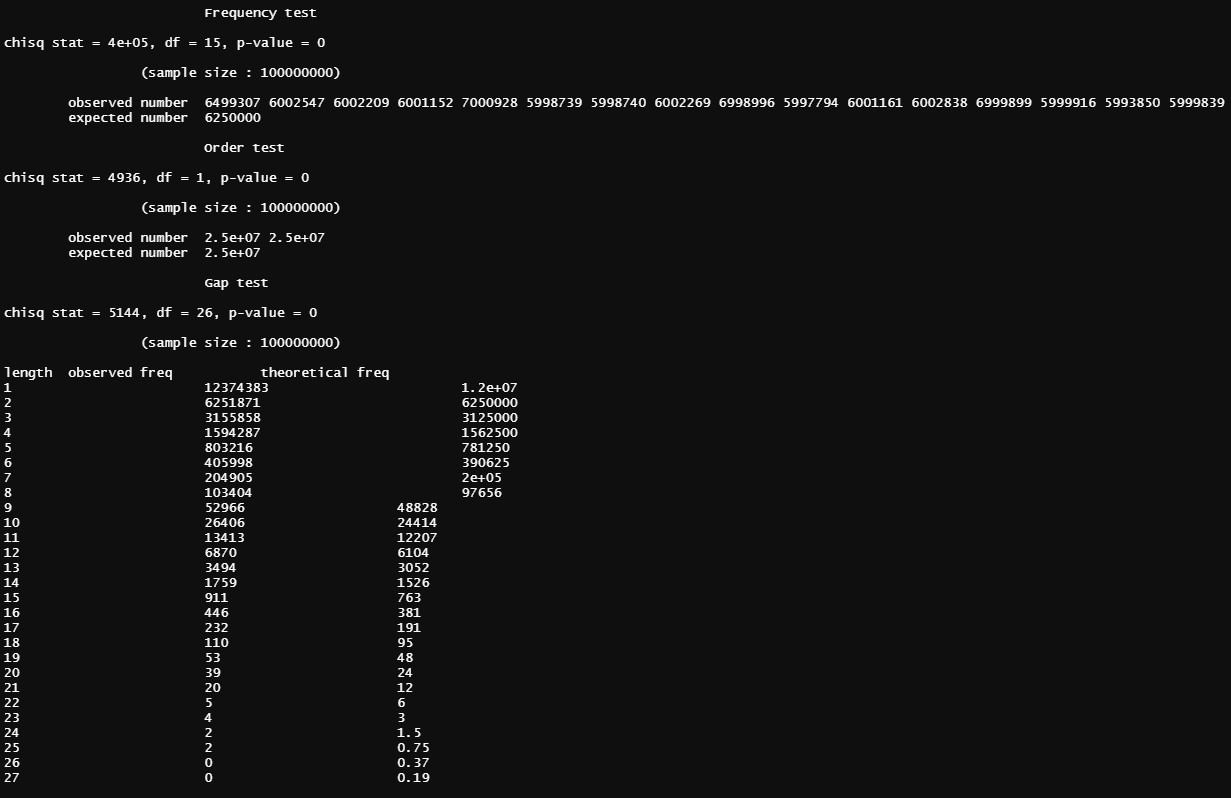Click theoretical freq 95
Image resolution: width=1231 pixels, height=798 pixels.
(x=405, y=643)
